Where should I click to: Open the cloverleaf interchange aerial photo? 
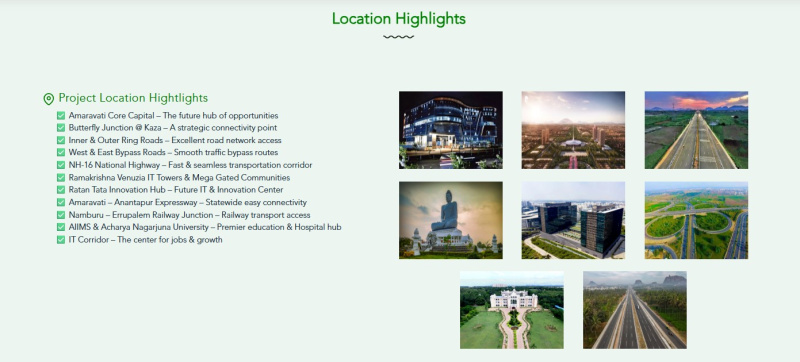[x=696, y=220]
